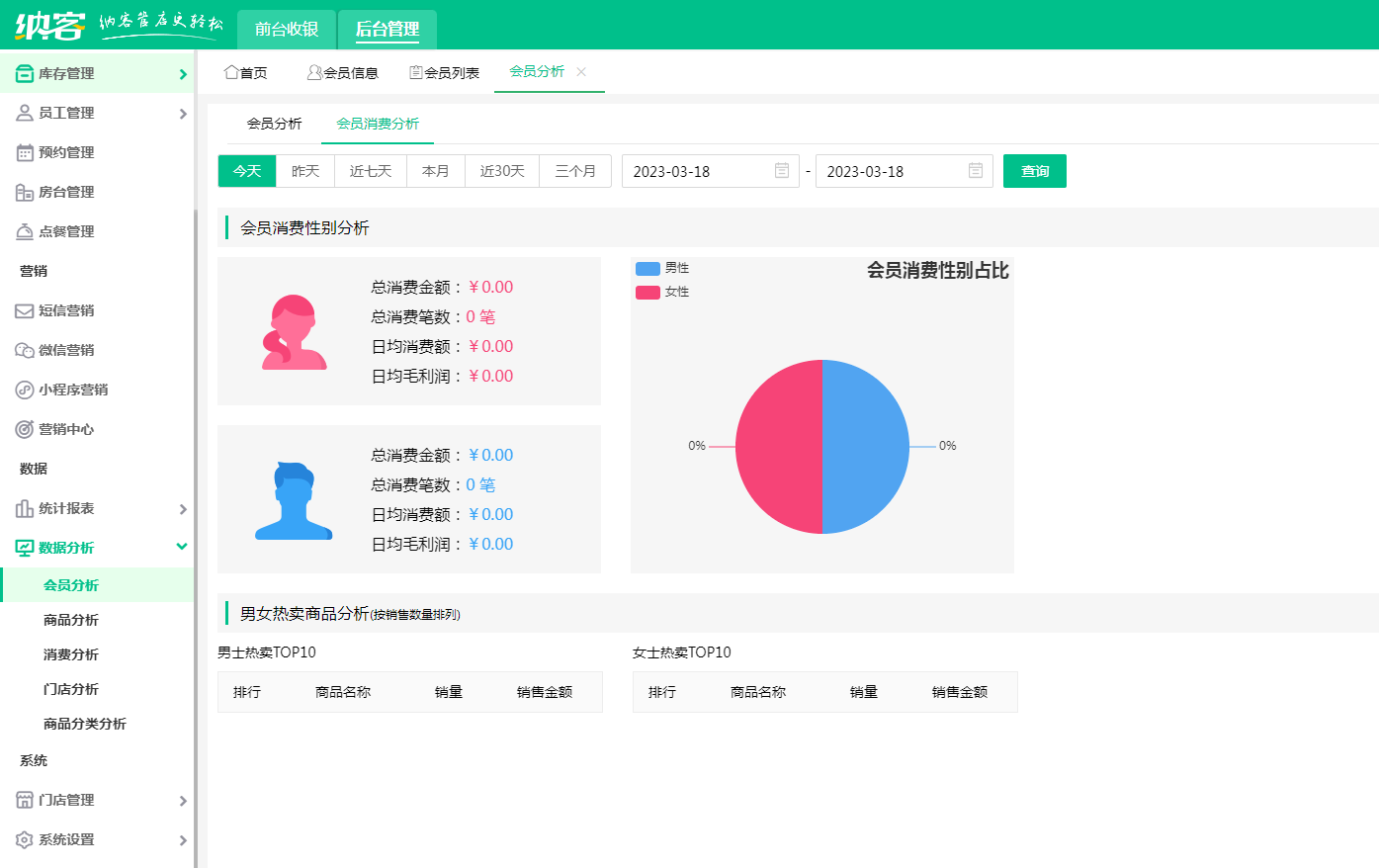Select the 近七天 date range option
Viewport: 1379px width, 868px height.
[x=371, y=171]
